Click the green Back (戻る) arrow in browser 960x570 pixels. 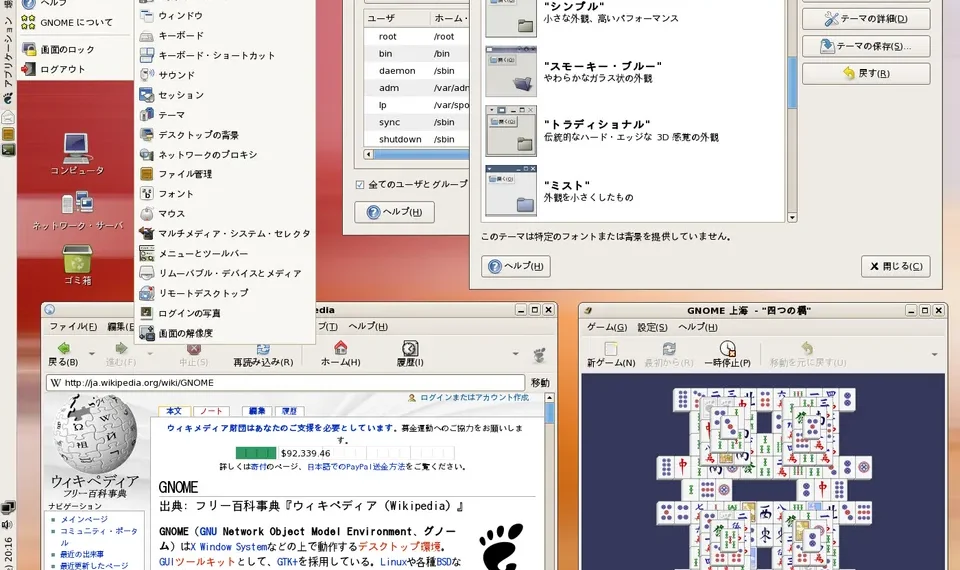point(63,352)
